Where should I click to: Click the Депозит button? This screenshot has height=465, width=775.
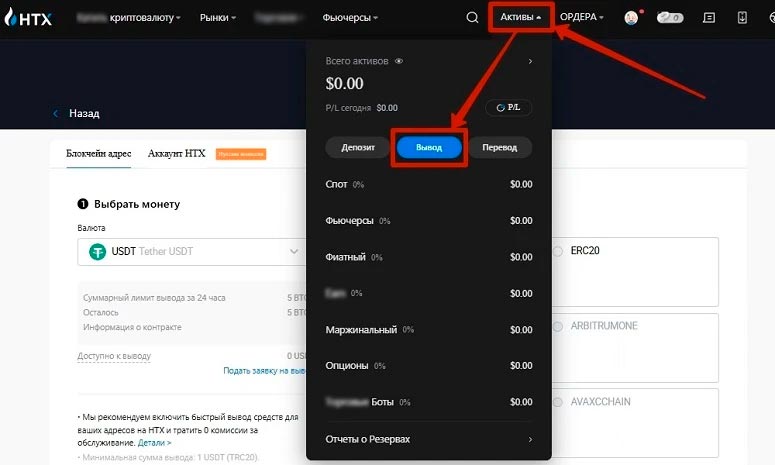click(x=357, y=147)
